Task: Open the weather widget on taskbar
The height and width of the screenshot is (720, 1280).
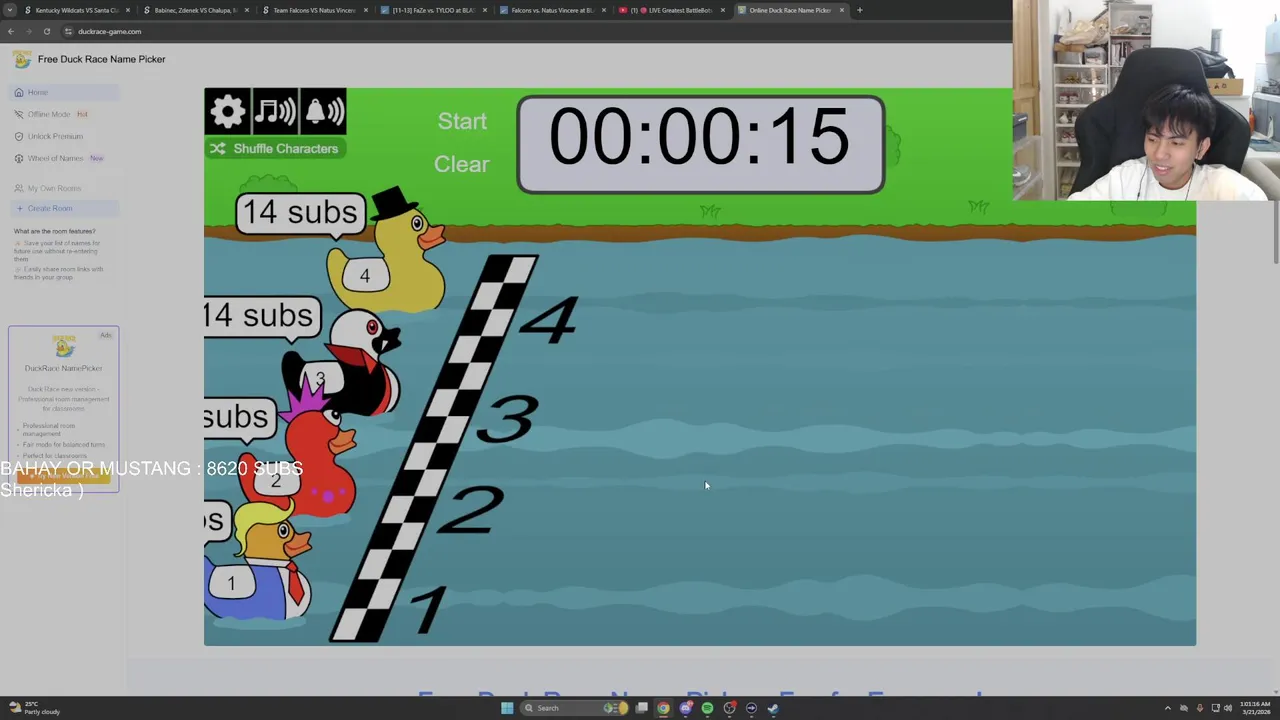Action: coord(35,708)
